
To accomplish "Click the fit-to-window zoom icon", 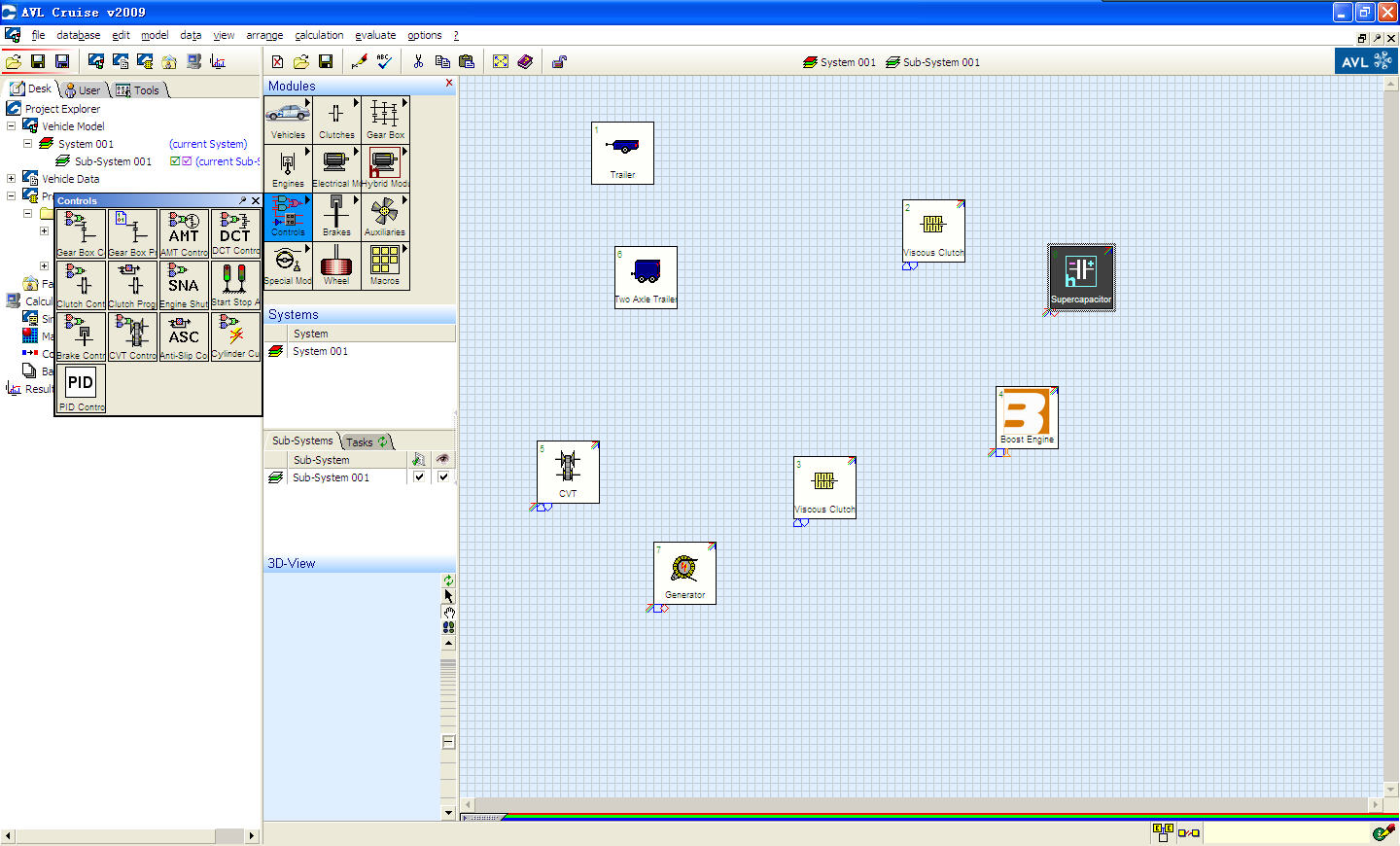I will point(501,61).
